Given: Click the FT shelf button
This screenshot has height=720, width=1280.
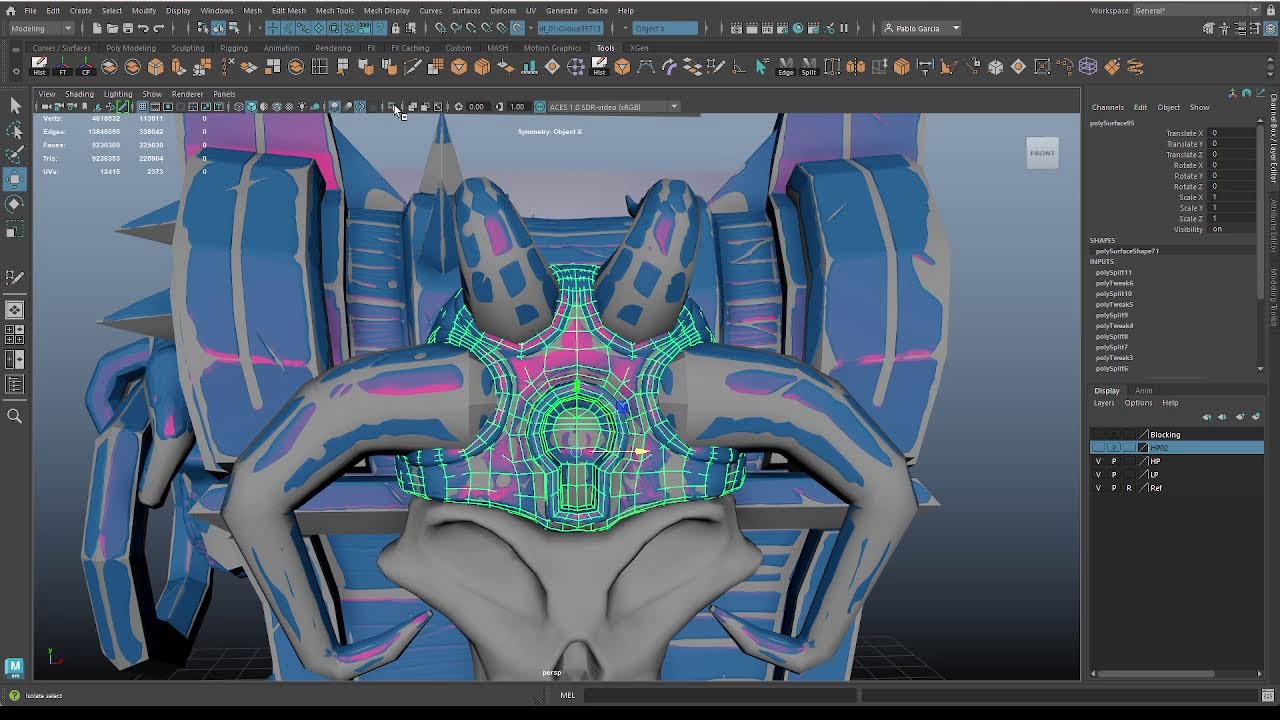Looking at the screenshot, I should pos(63,67).
